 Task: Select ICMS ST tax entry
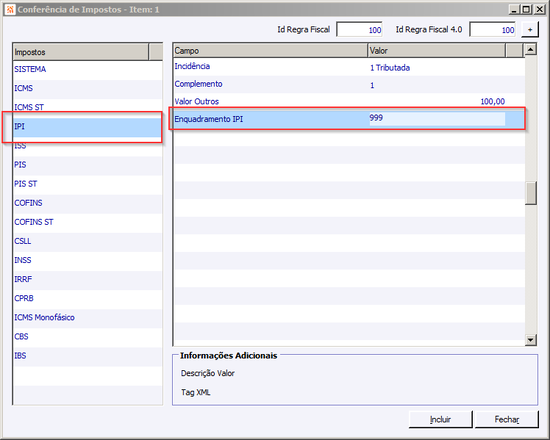click(88, 107)
